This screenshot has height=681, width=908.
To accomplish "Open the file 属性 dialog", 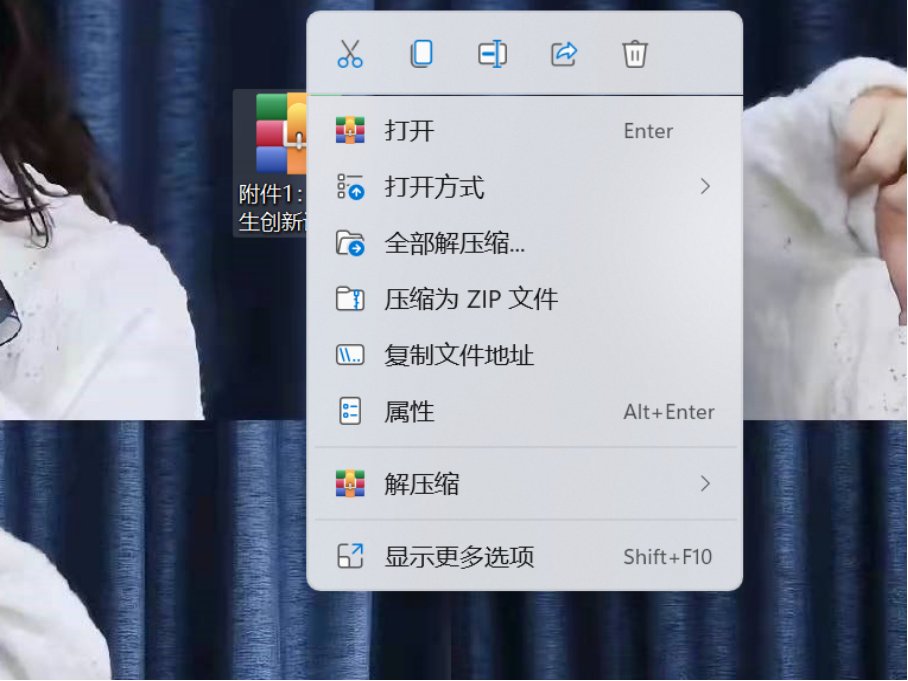I will pos(407,411).
